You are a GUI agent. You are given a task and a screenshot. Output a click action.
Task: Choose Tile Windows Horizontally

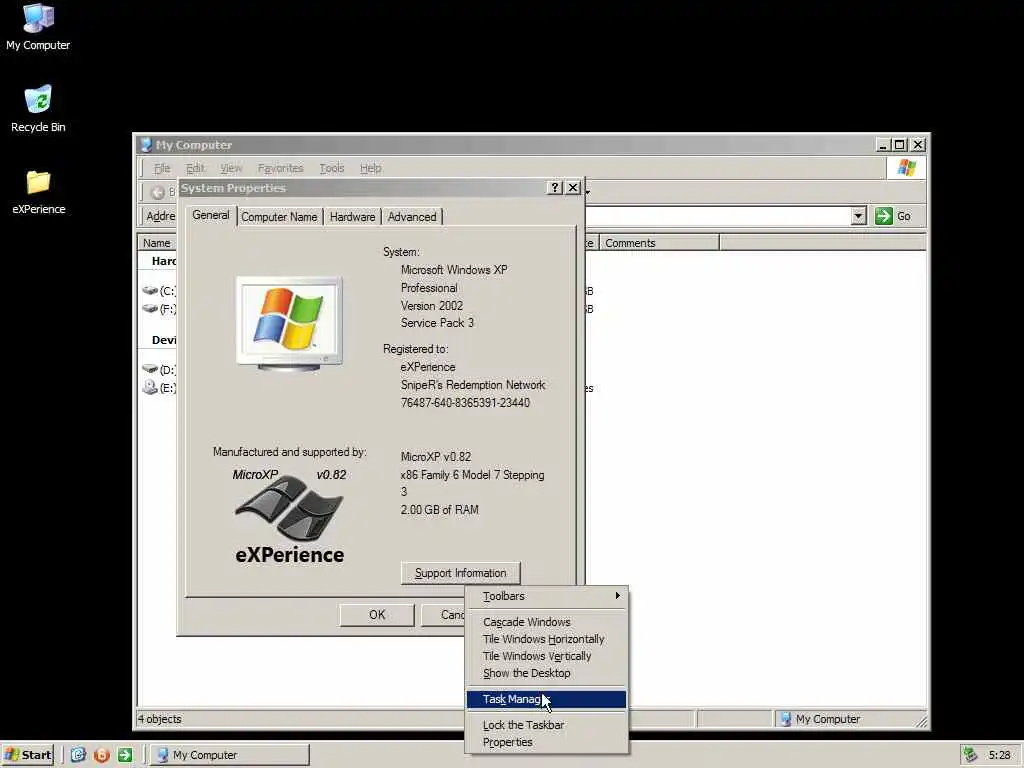click(546, 639)
